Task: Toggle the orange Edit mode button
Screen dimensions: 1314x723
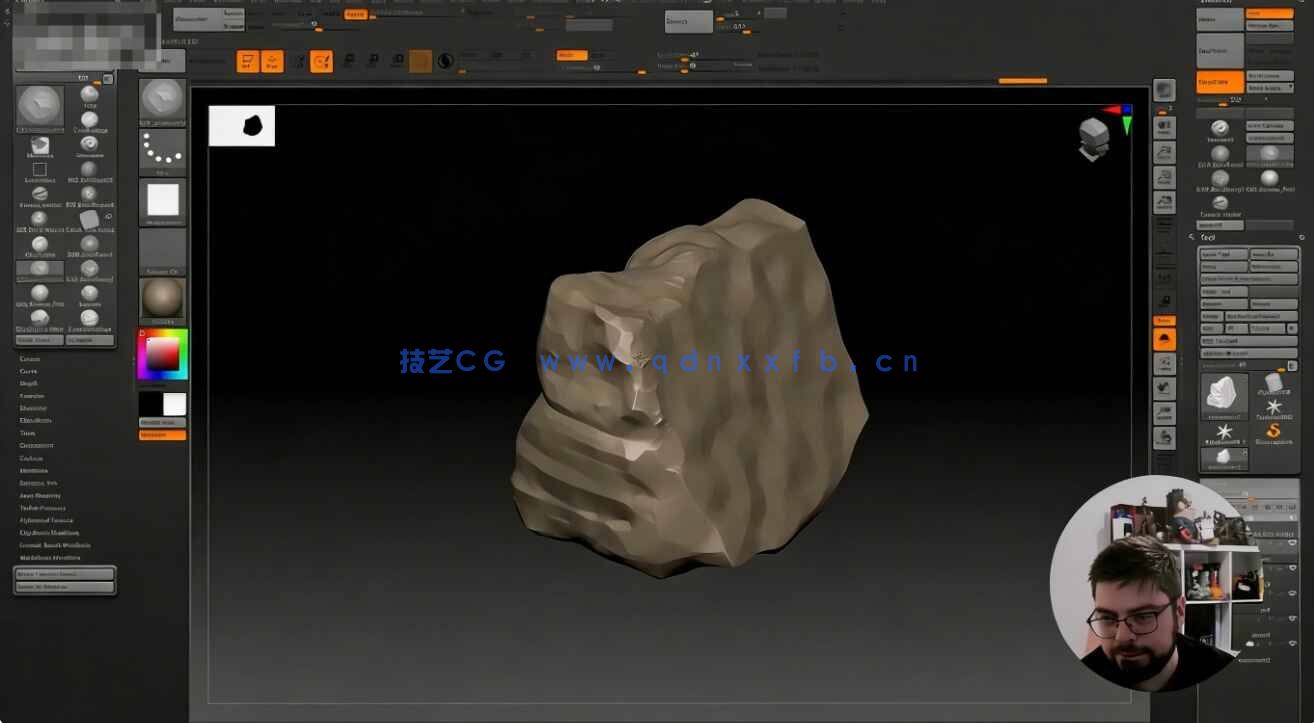Action: point(248,62)
